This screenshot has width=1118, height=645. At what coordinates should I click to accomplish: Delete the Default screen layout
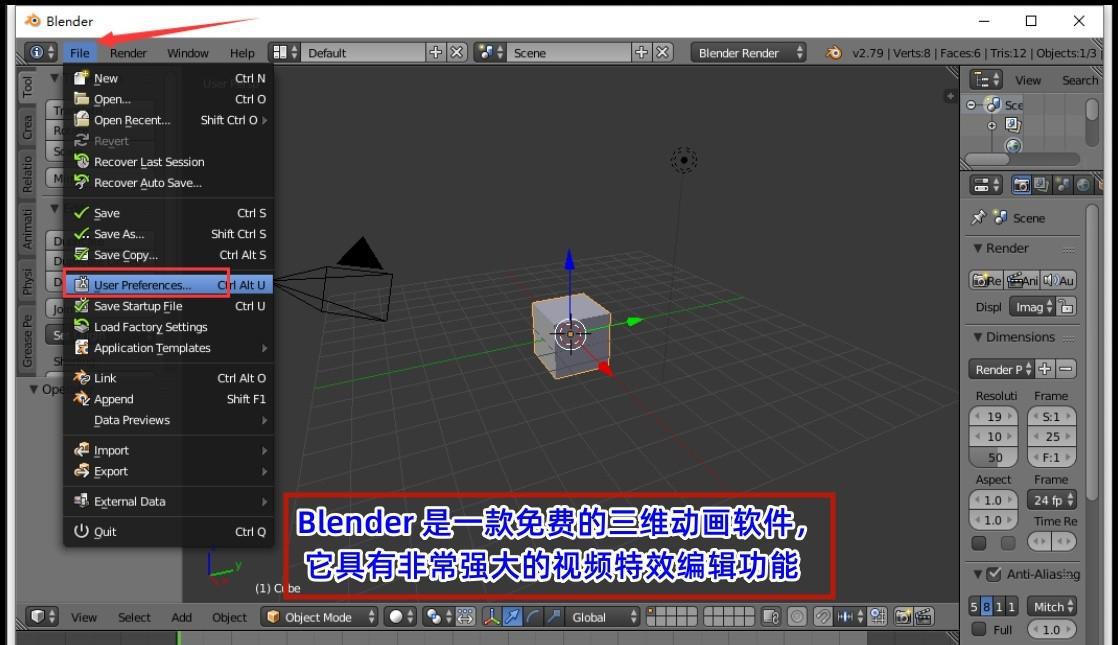(x=457, y=53)
